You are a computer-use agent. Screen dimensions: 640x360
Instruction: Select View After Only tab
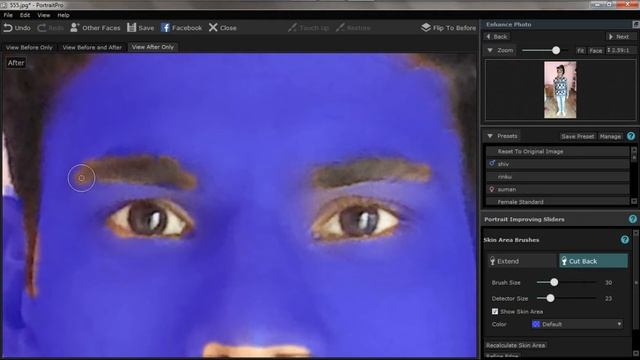point(153,47)
